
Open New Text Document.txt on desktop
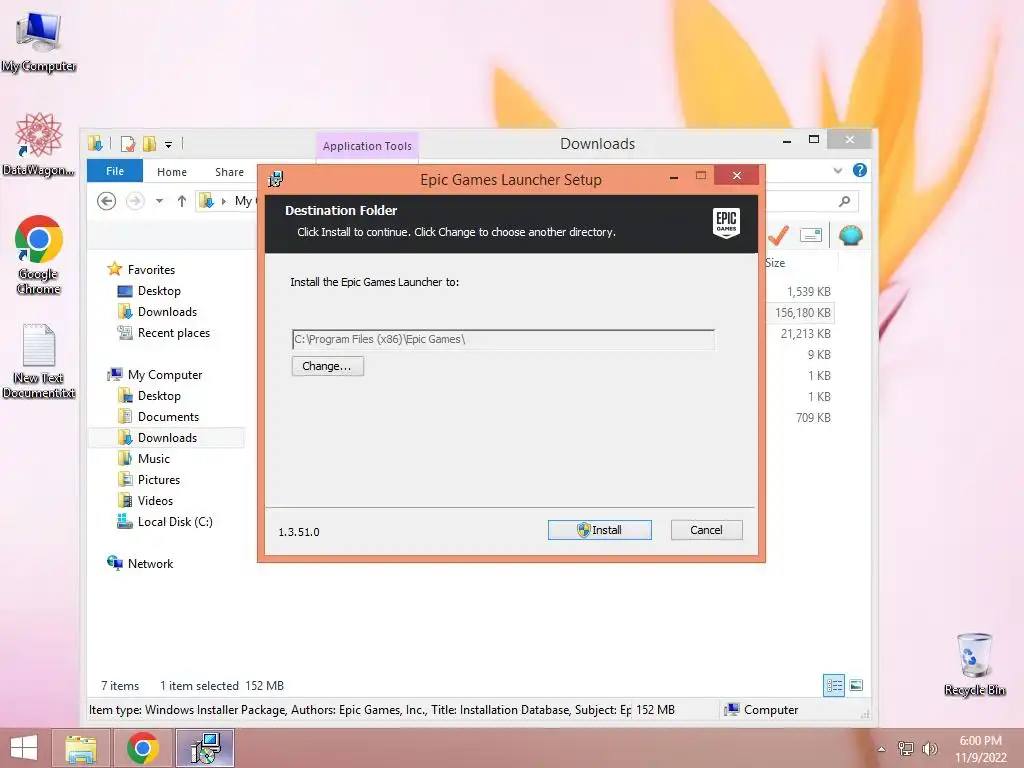pos(39,360)
